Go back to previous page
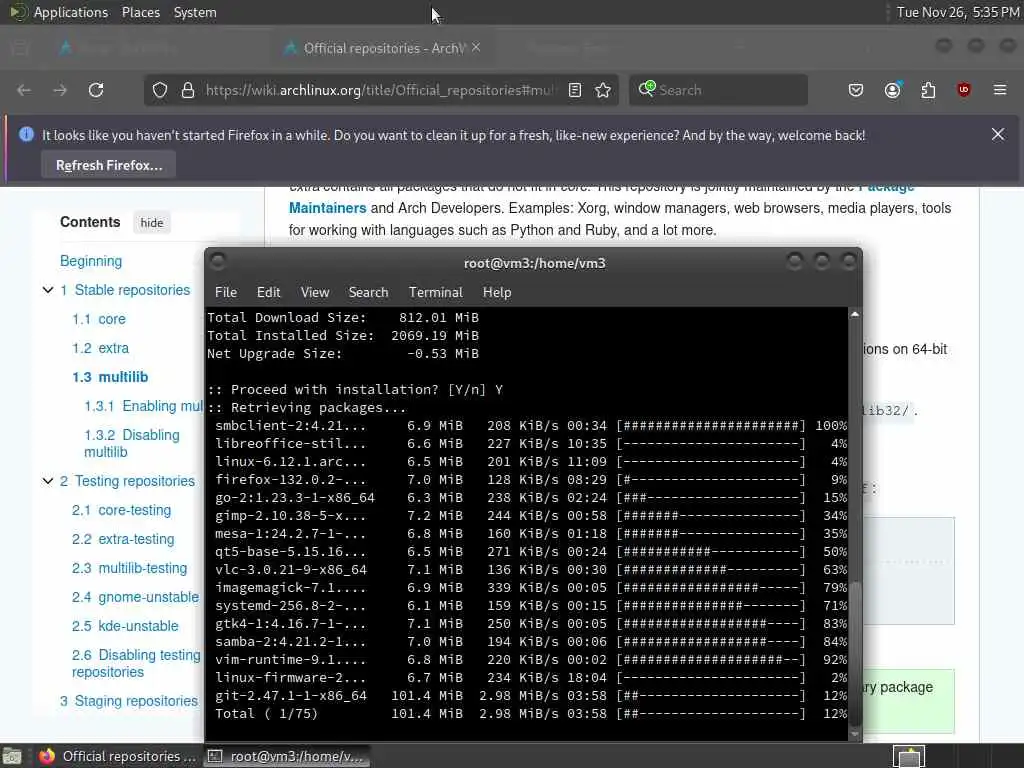Screen dimensions: 1024x768 click(24, 90)
